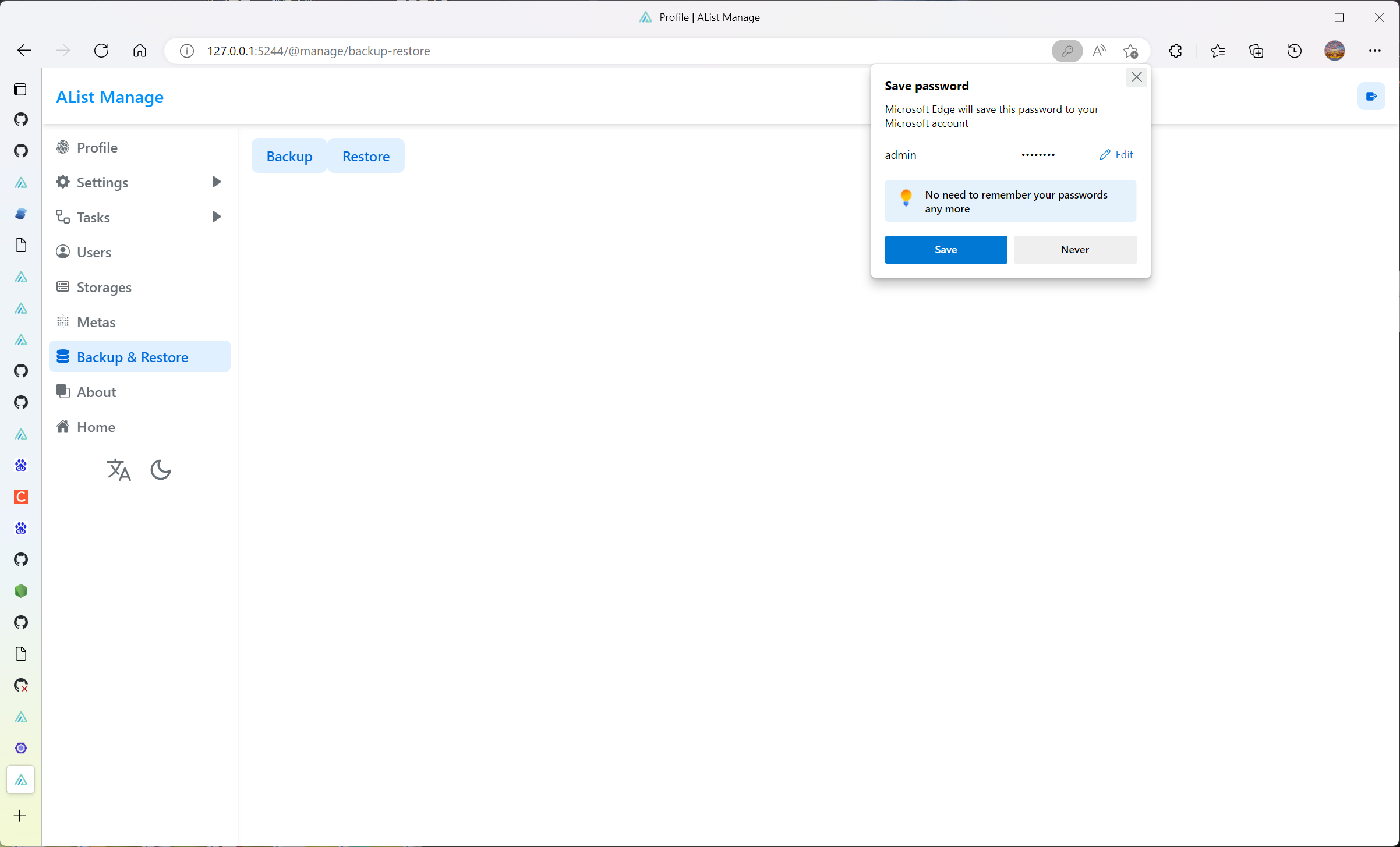Click the About icon
1400x847 pixels.
pos(63,391)
